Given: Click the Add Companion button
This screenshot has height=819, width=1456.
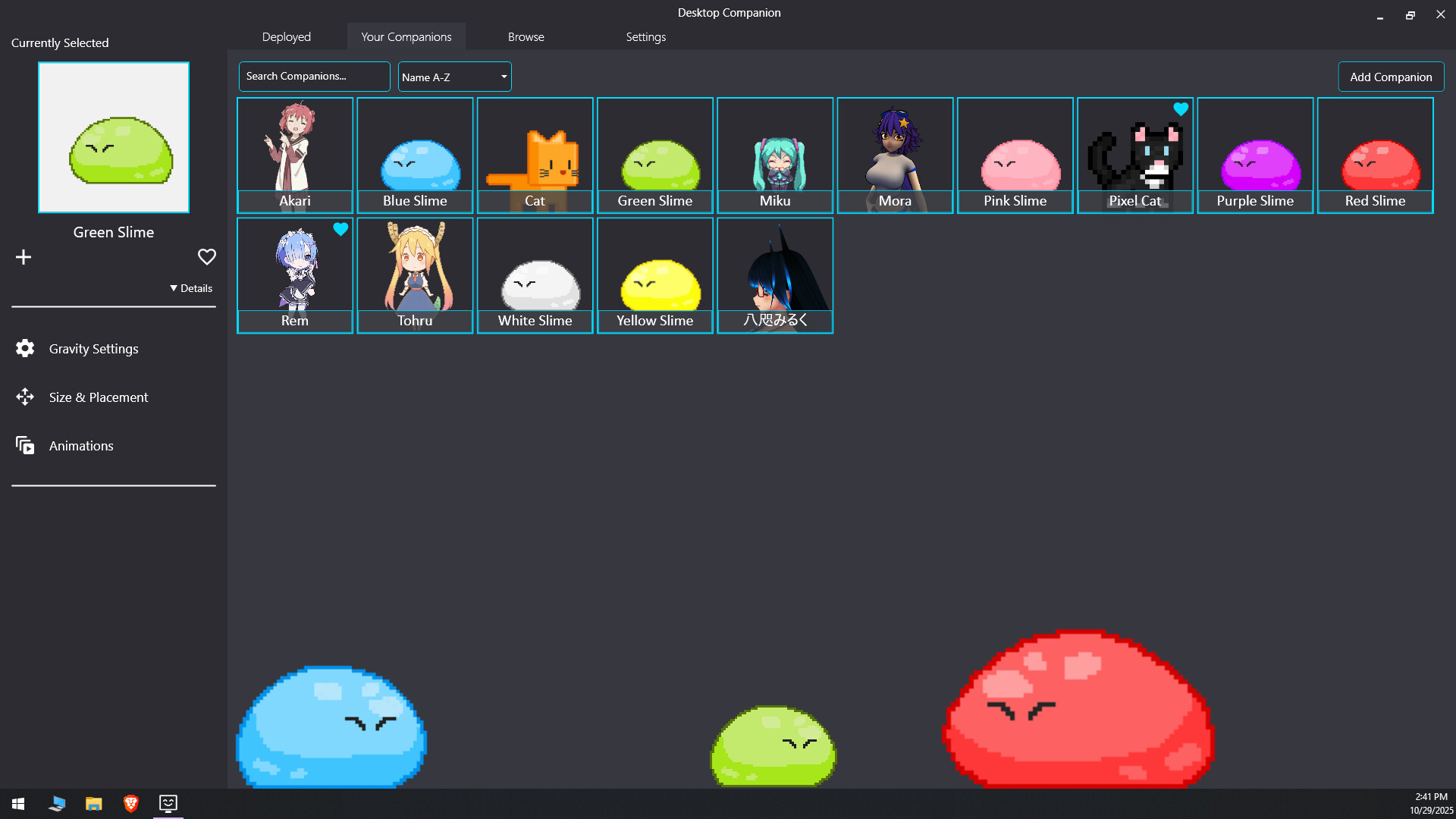Looking at the screenshot, I should pos(1390,76).
